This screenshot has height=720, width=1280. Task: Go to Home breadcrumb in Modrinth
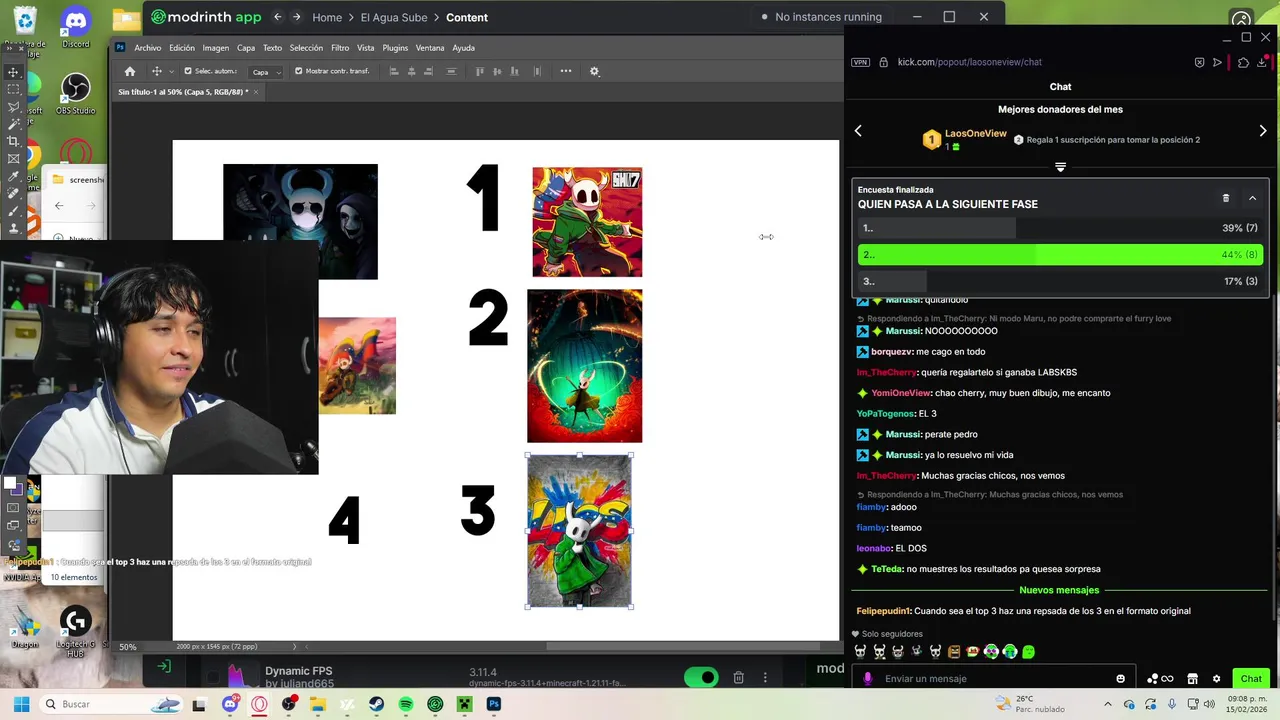point(326,17)
